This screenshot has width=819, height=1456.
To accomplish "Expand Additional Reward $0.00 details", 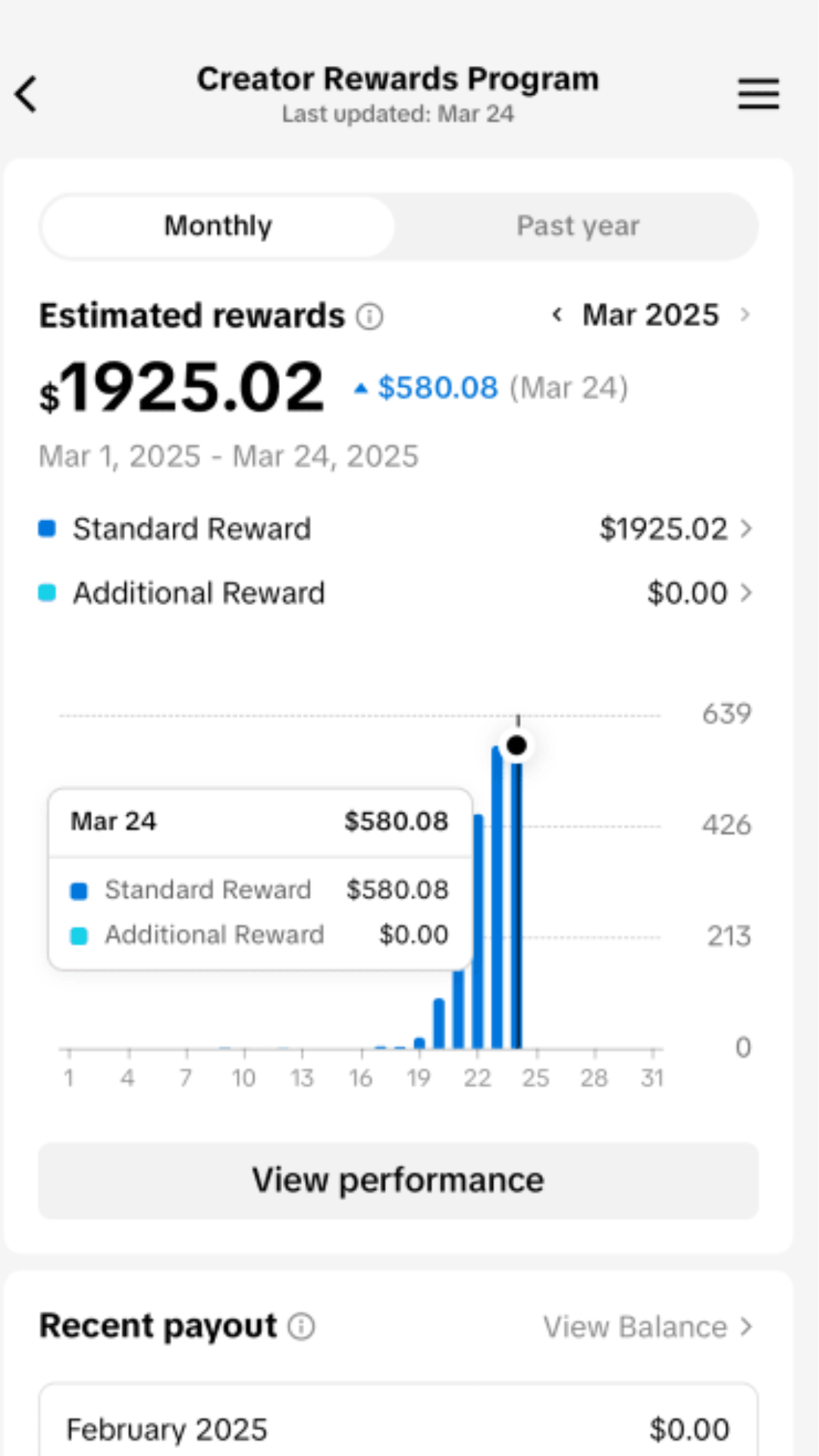I will (698, 593).
